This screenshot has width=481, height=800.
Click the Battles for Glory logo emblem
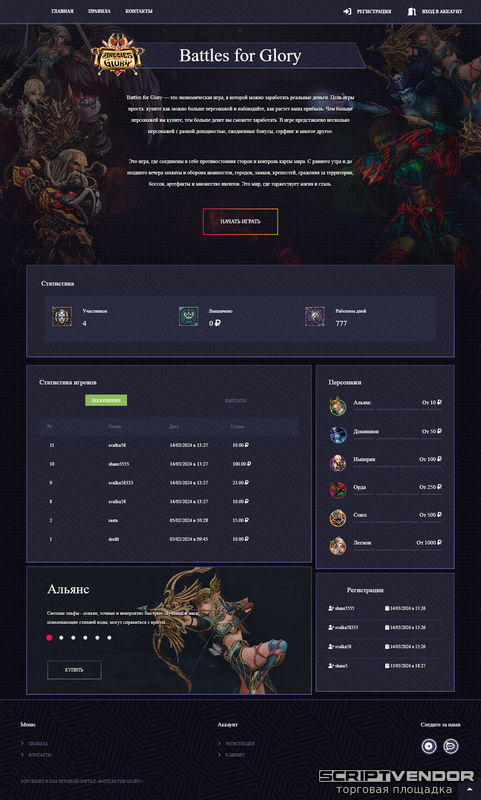coord(118,55)
